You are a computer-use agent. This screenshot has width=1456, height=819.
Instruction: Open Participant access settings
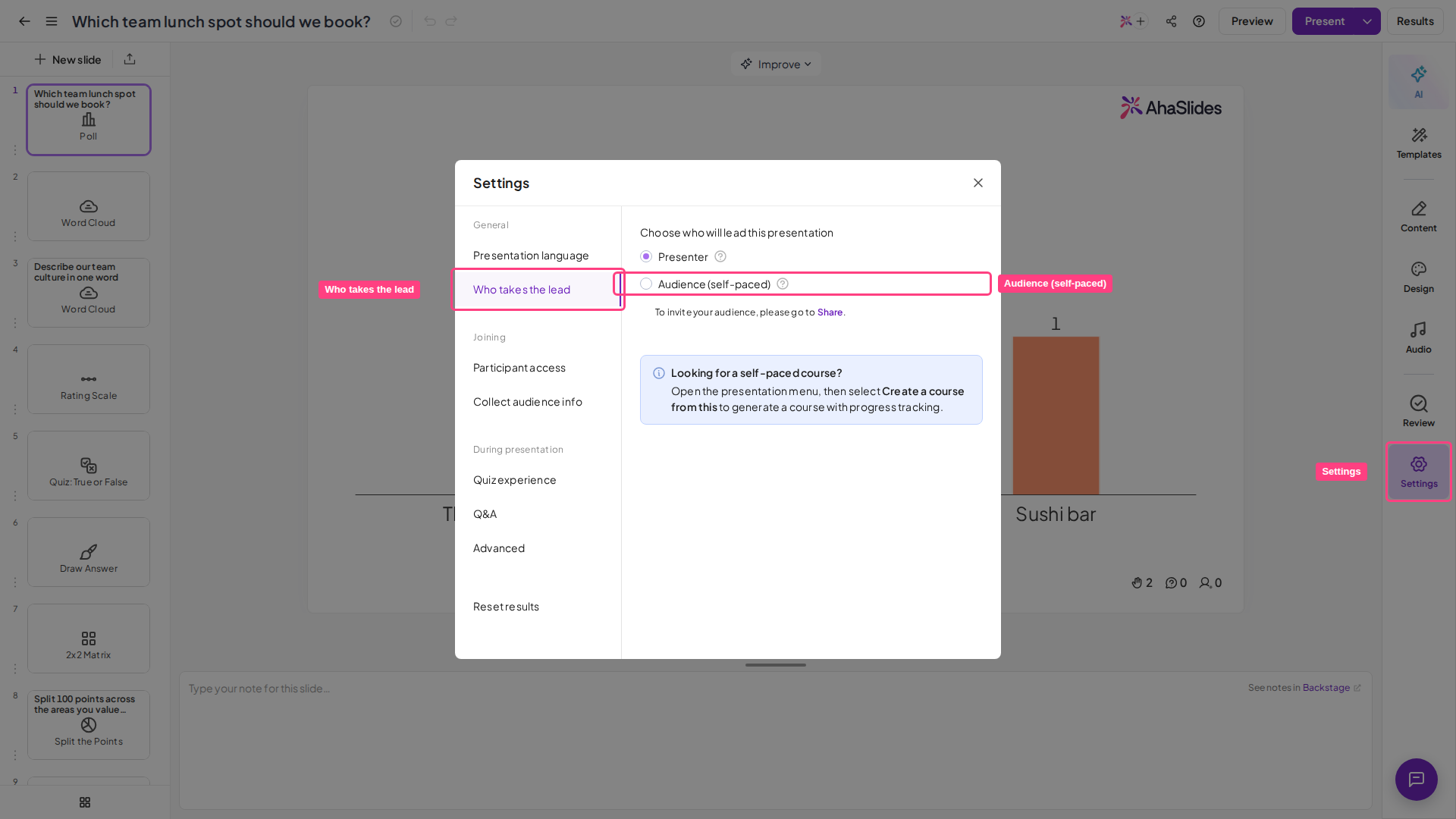point(538,368)
